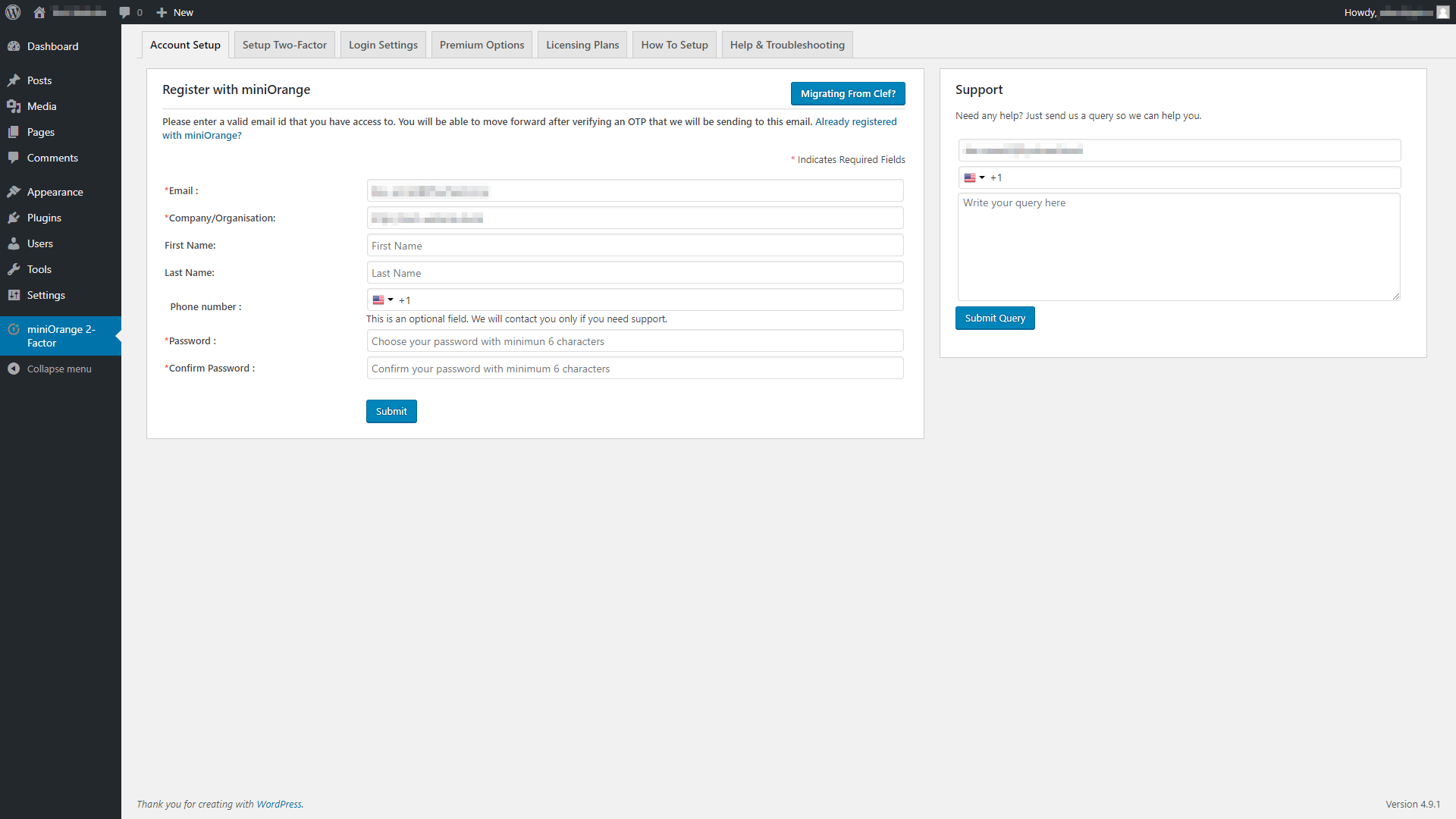Click the user avatar in admin bar
1456x819 pixels.
(x=1443, y=12)
